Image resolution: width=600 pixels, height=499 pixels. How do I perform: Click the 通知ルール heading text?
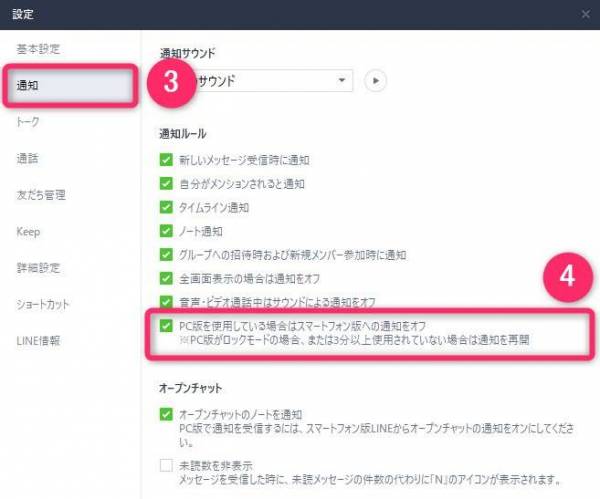click(183, 134)
